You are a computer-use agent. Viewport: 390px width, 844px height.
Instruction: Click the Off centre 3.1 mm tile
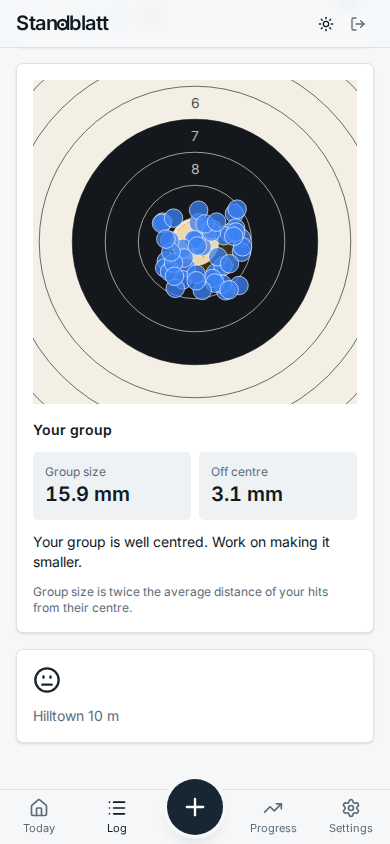[x=278, y=486]
